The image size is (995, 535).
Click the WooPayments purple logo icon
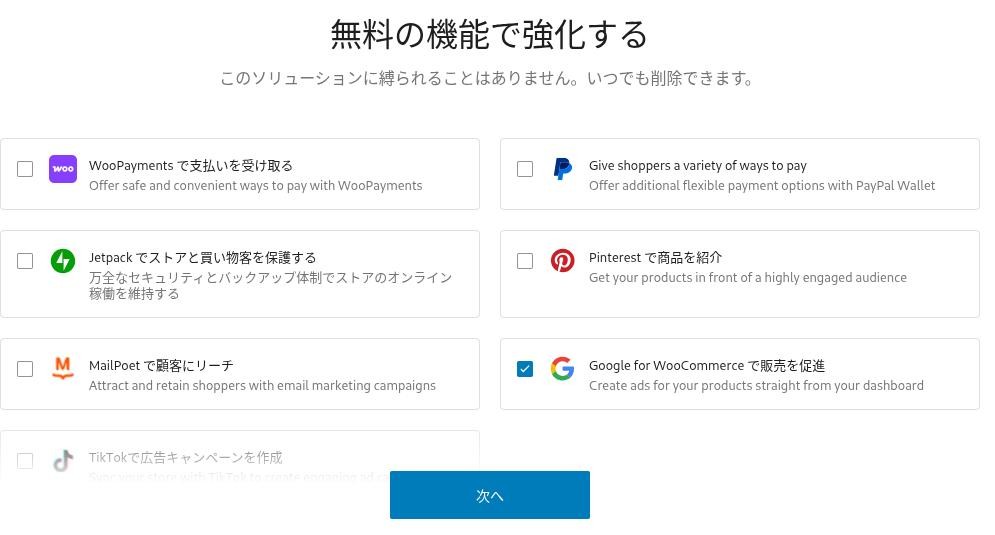tap(63, 169)
